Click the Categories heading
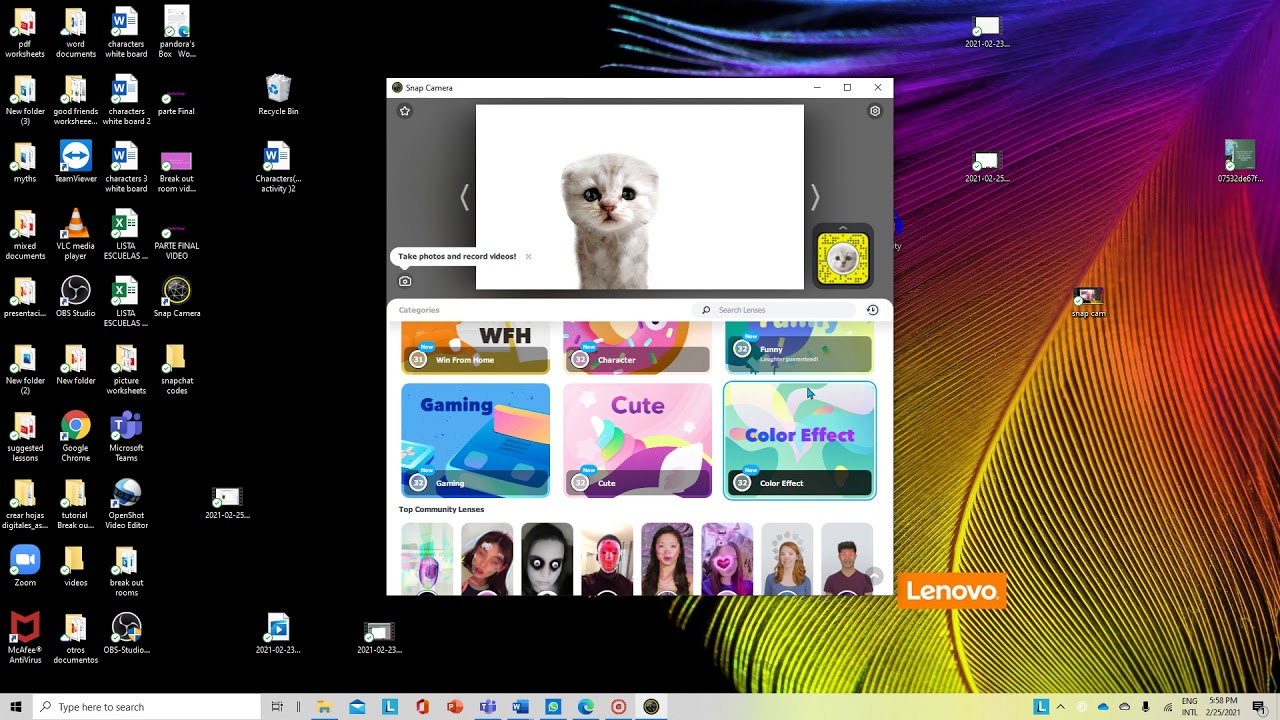This screenshot has height=720, width=1280. 419,310
